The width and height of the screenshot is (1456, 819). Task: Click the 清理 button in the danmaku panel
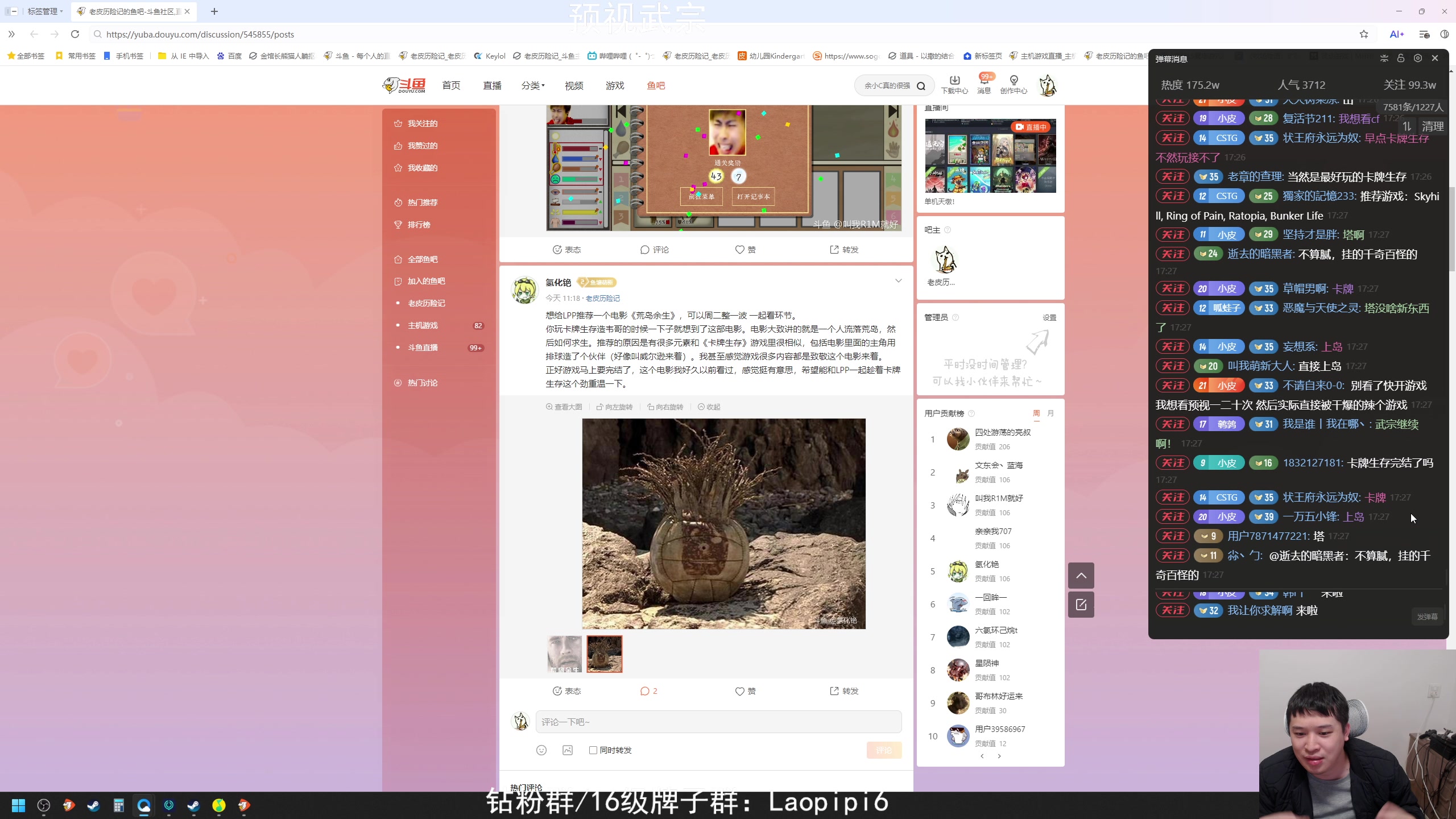1433,126
